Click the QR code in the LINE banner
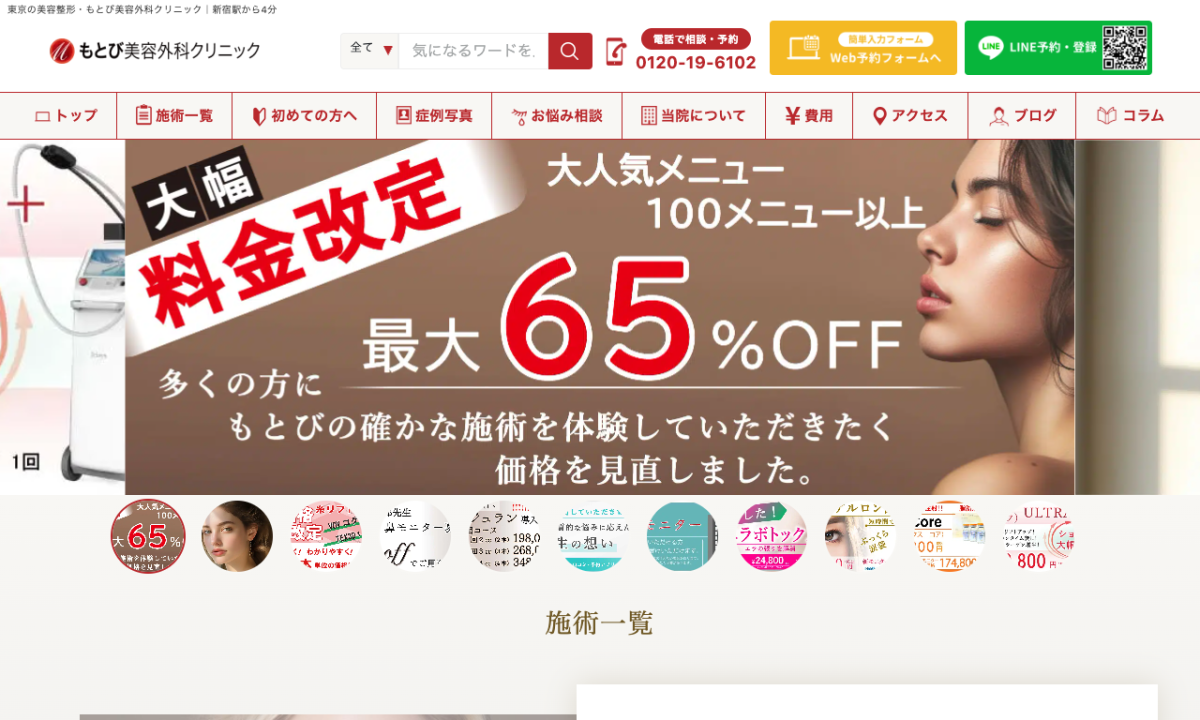Viewport: 1200px width, 720px height. click(1125, 48)
